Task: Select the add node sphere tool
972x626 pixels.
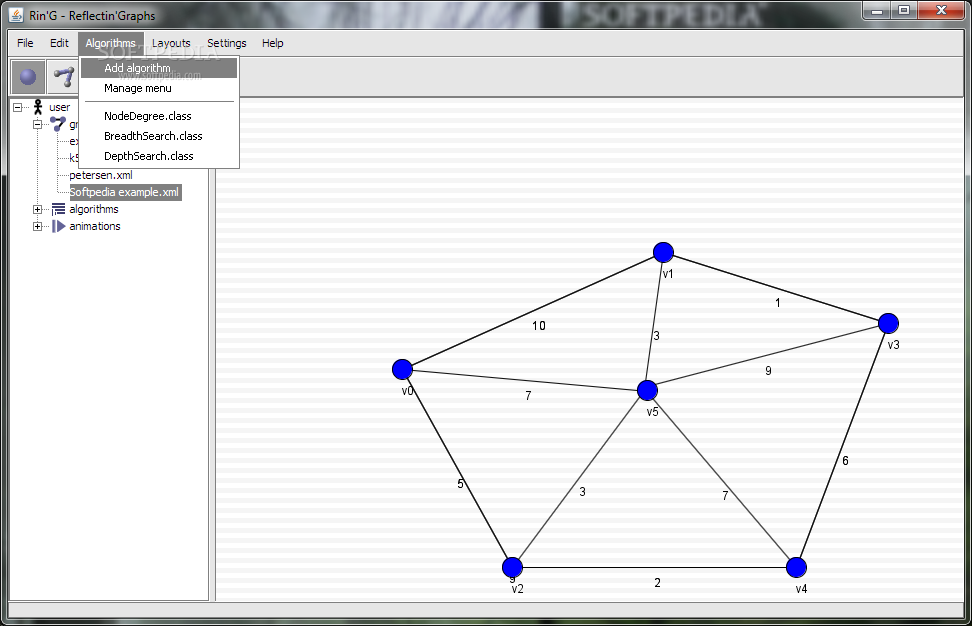Action: click(28, 77)
